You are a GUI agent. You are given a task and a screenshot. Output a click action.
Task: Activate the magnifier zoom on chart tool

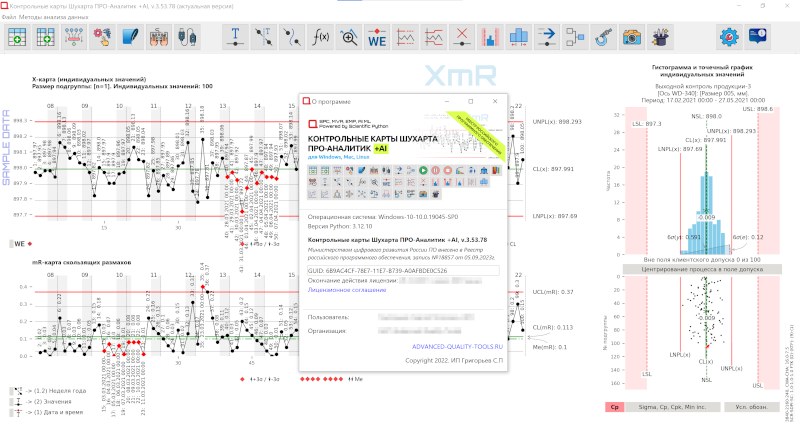[x=349, y=37]
